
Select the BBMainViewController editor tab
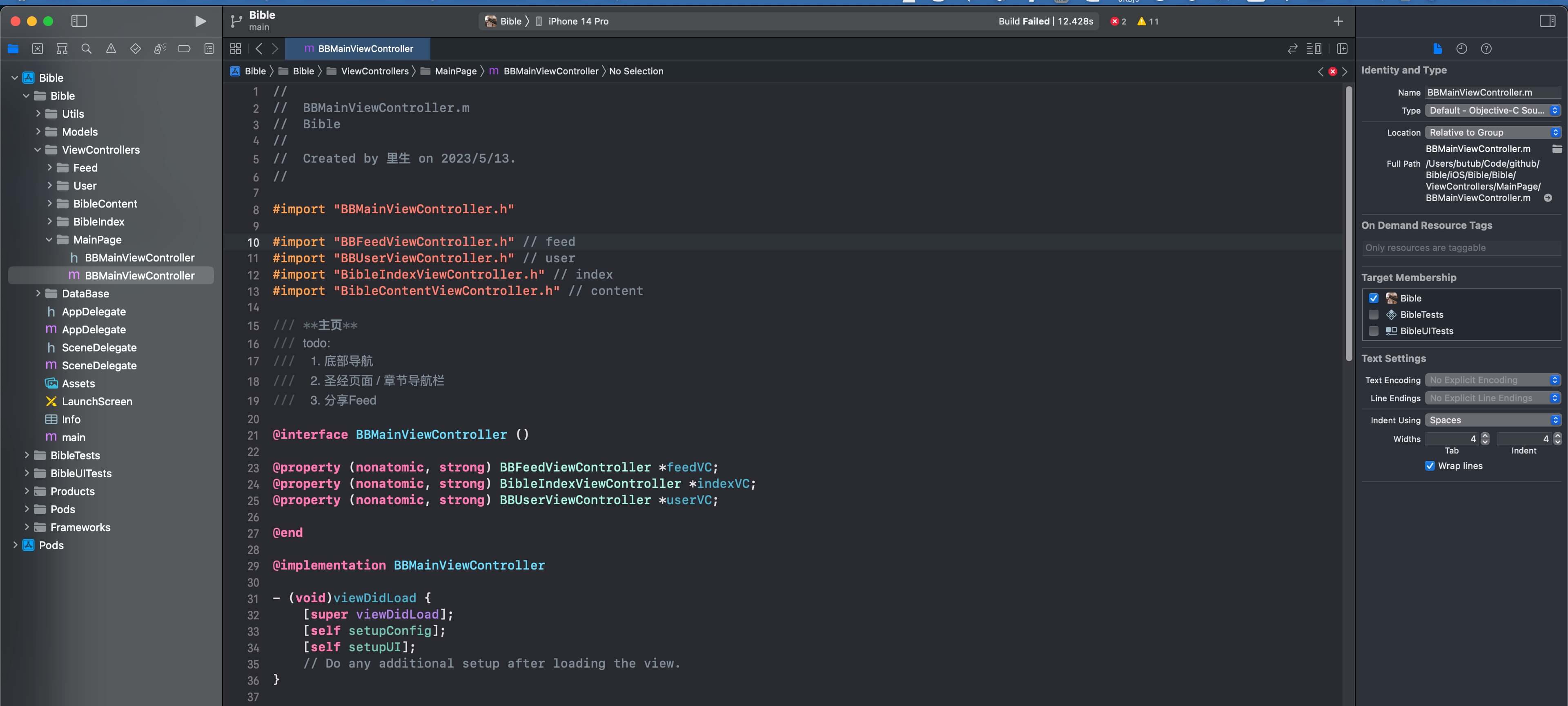coord(358,49)
